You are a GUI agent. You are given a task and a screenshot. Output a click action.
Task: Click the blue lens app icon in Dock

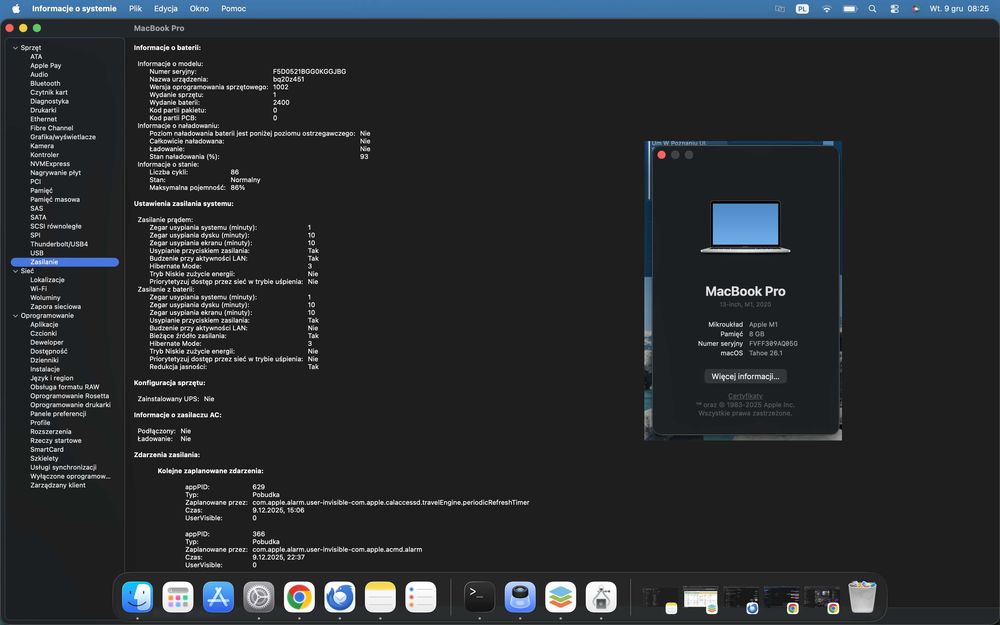point(520,597)
